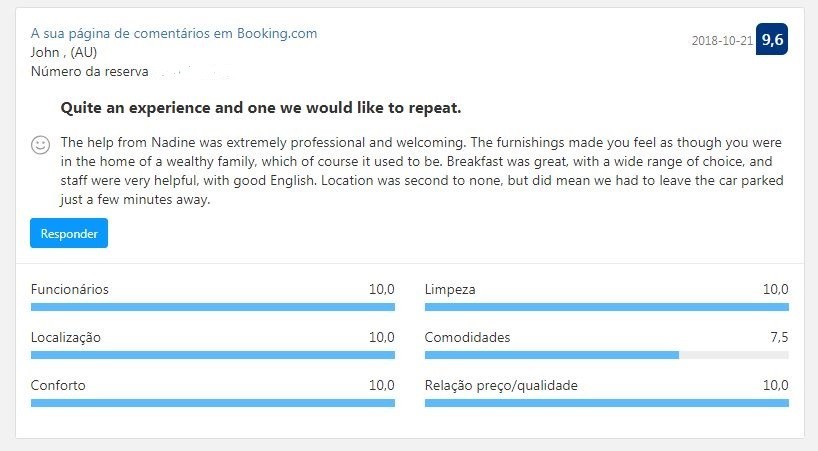This screenshot has width=818, height=451.
Task: Open the Booking.com comments page link
Action: click(174, 33)
